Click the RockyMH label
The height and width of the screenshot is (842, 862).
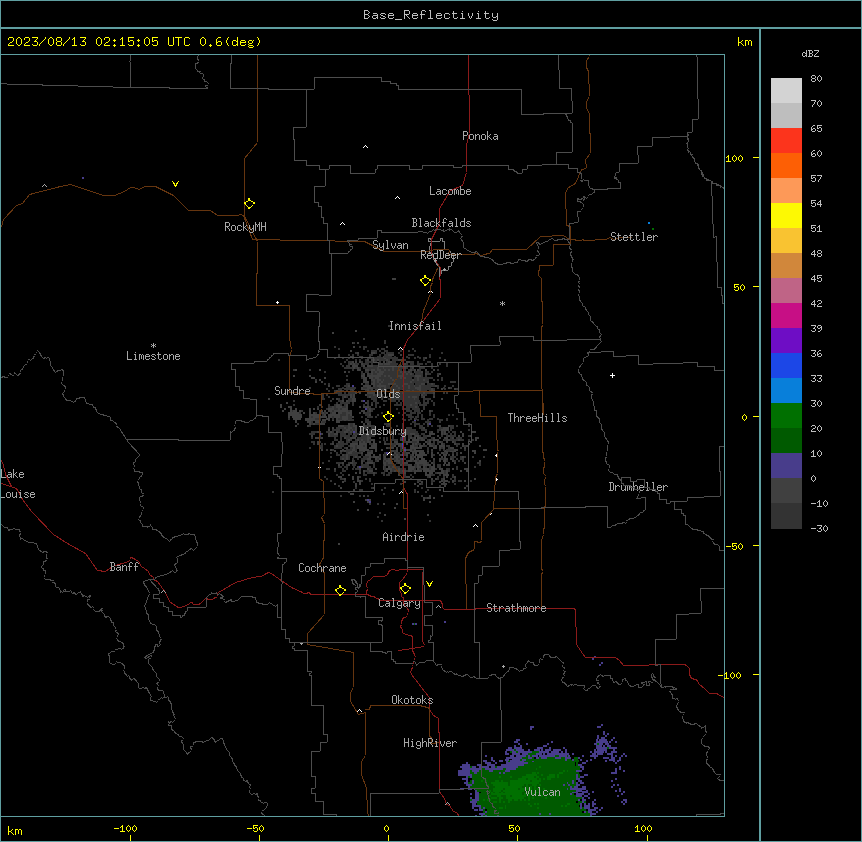click(245, 227)
